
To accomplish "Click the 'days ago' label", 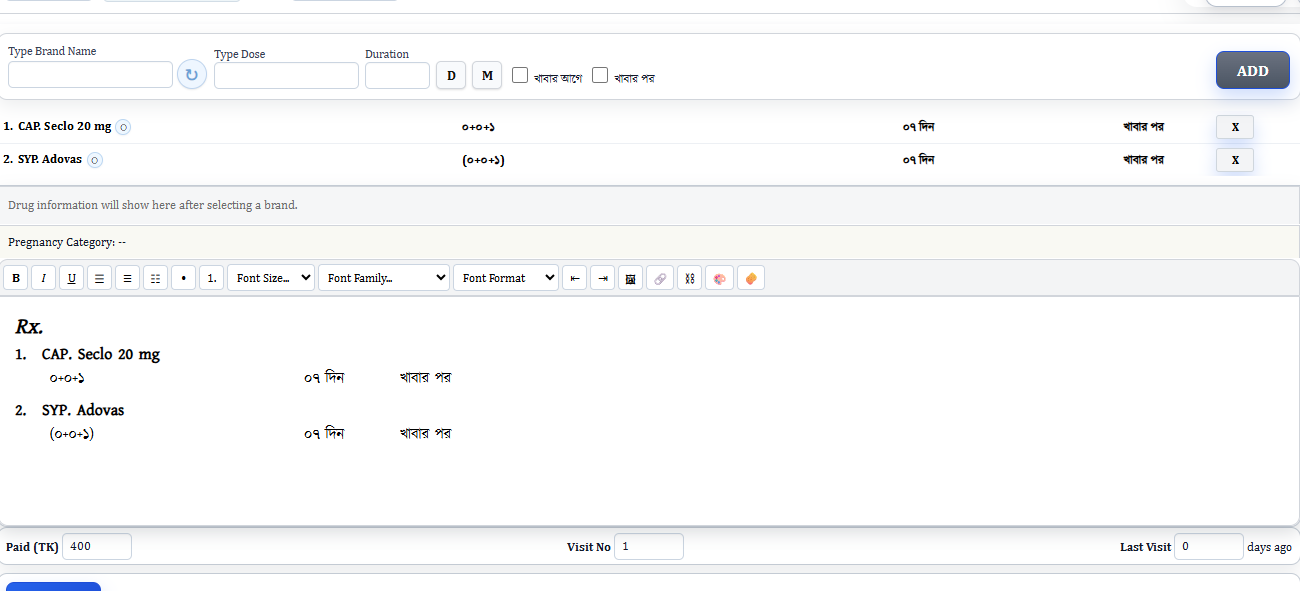I will point(1269,547).
